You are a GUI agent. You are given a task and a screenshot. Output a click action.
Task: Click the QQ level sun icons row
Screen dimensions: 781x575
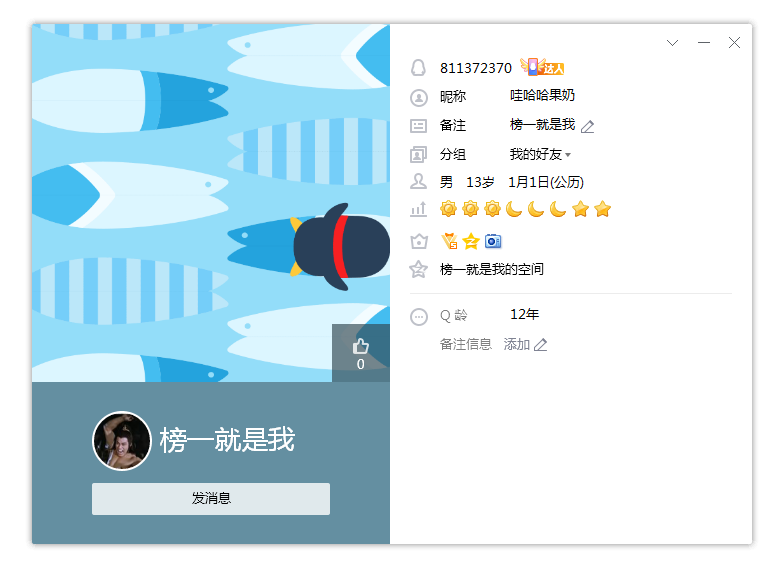point(525,209)
